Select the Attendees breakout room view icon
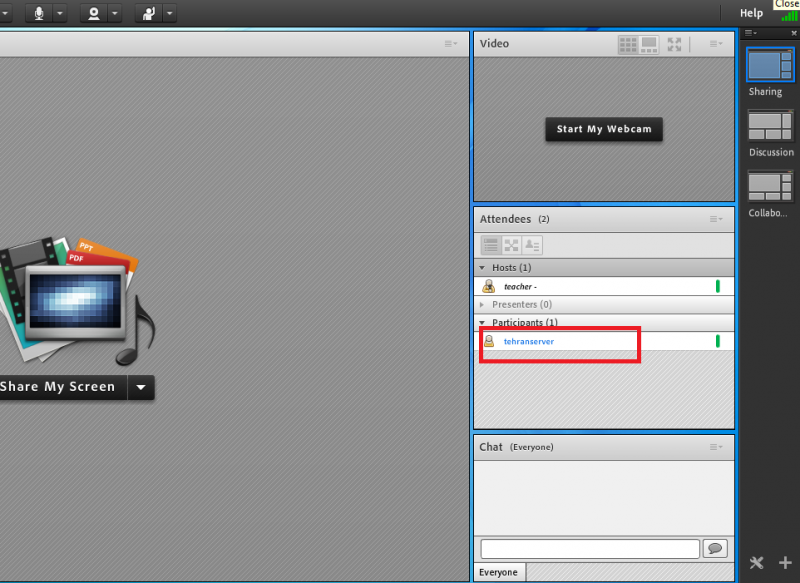 [x=511, y=245]
